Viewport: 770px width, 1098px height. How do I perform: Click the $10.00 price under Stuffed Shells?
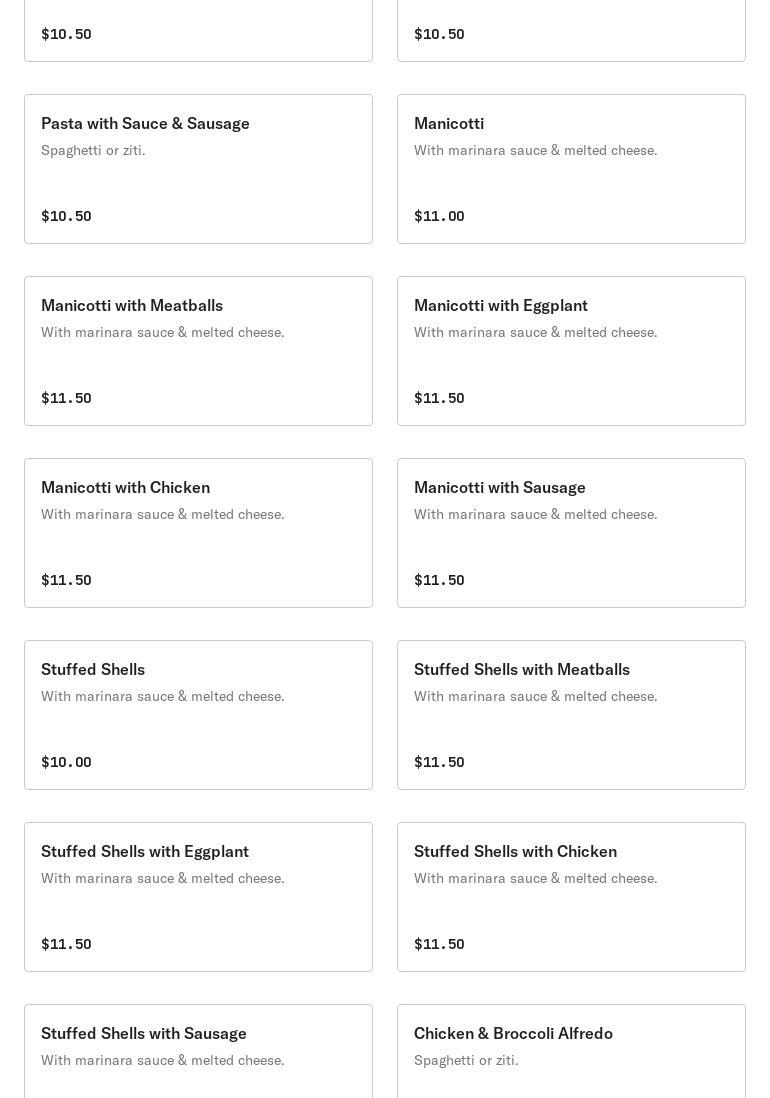point(66,762)
